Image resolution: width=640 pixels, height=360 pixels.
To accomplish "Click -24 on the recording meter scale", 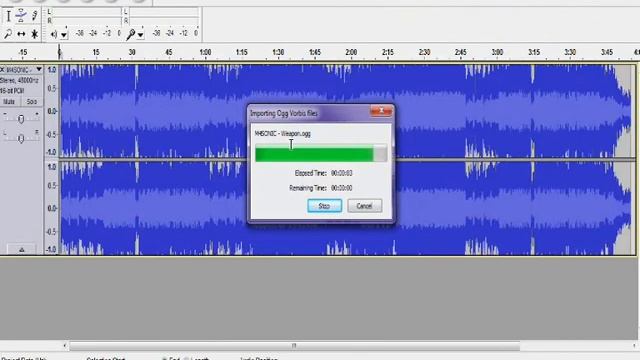I will (170, 33).
